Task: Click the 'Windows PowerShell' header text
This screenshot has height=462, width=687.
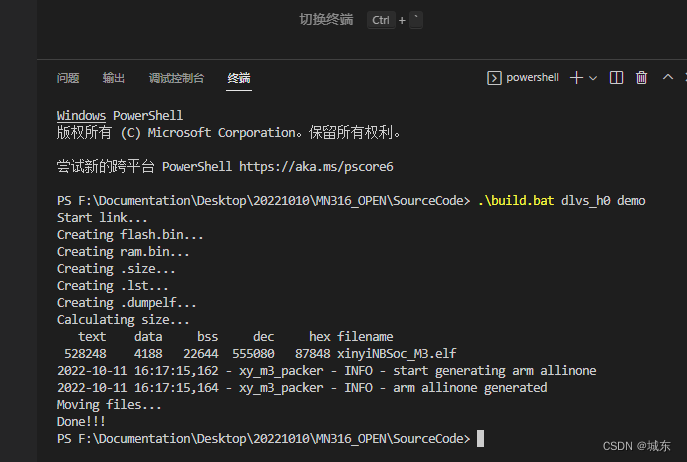Action: point(120,116)
